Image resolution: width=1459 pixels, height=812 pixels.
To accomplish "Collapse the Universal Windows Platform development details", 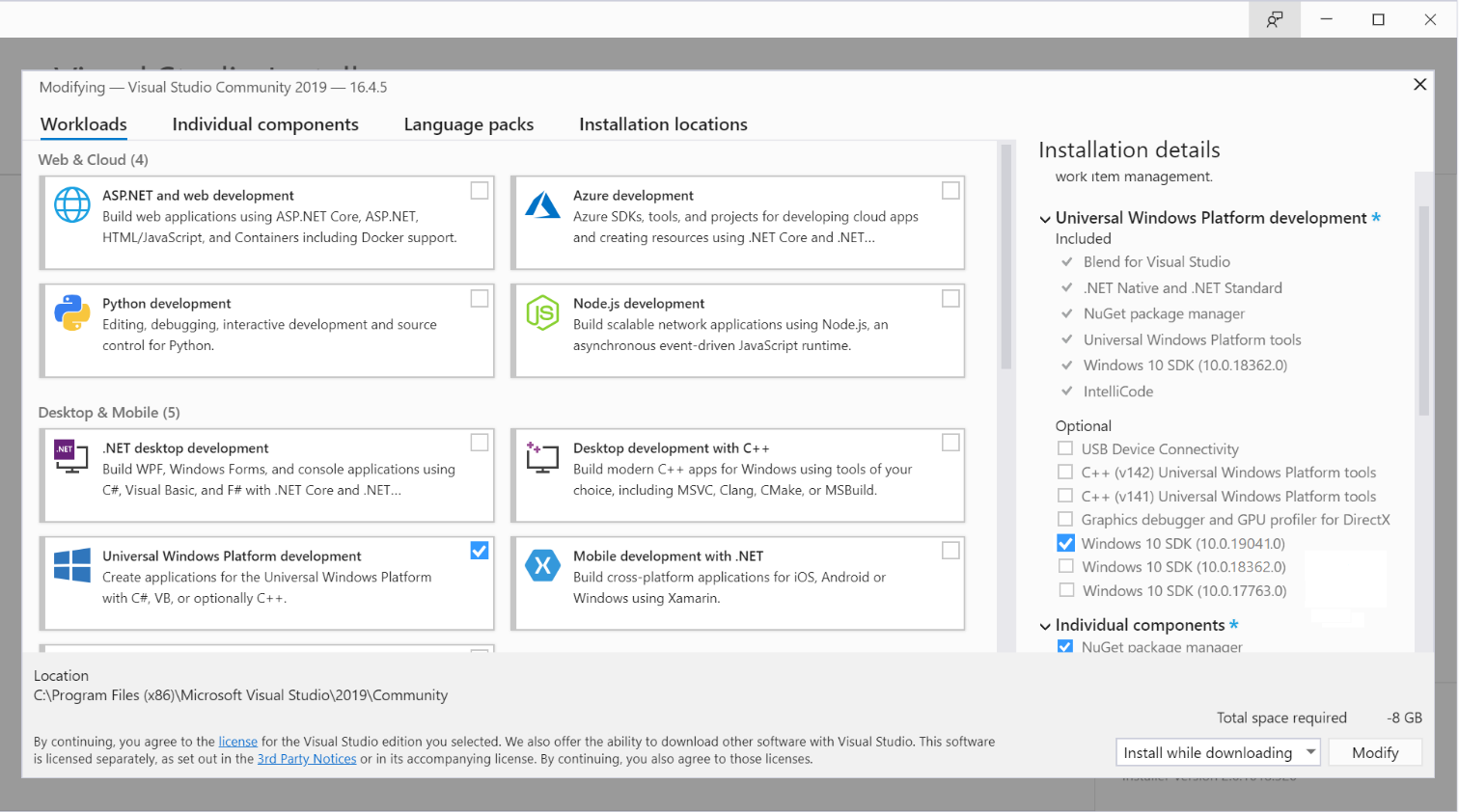I will point(1045,218).
